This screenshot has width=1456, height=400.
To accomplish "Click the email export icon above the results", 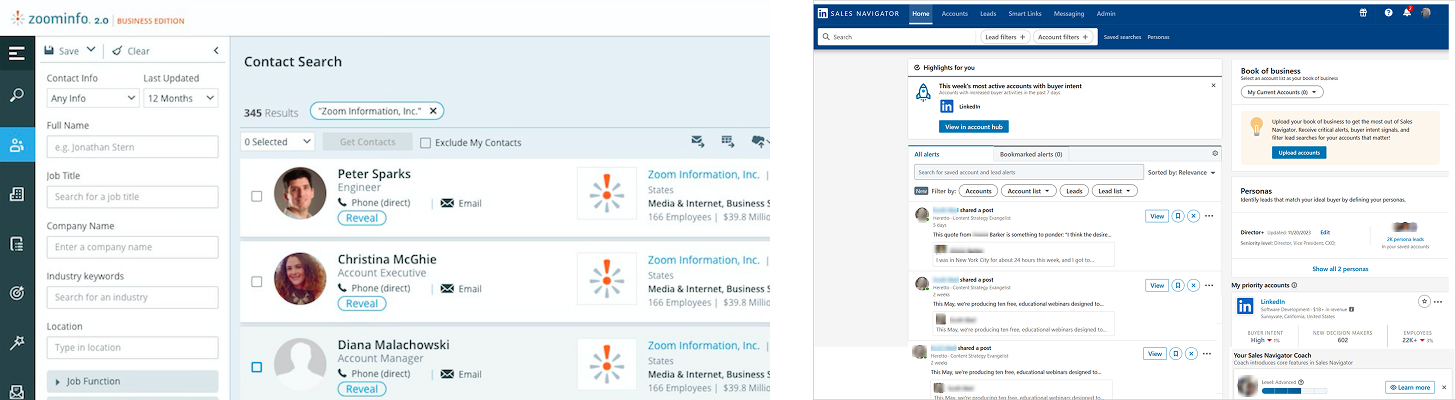I will coord(698,142).
